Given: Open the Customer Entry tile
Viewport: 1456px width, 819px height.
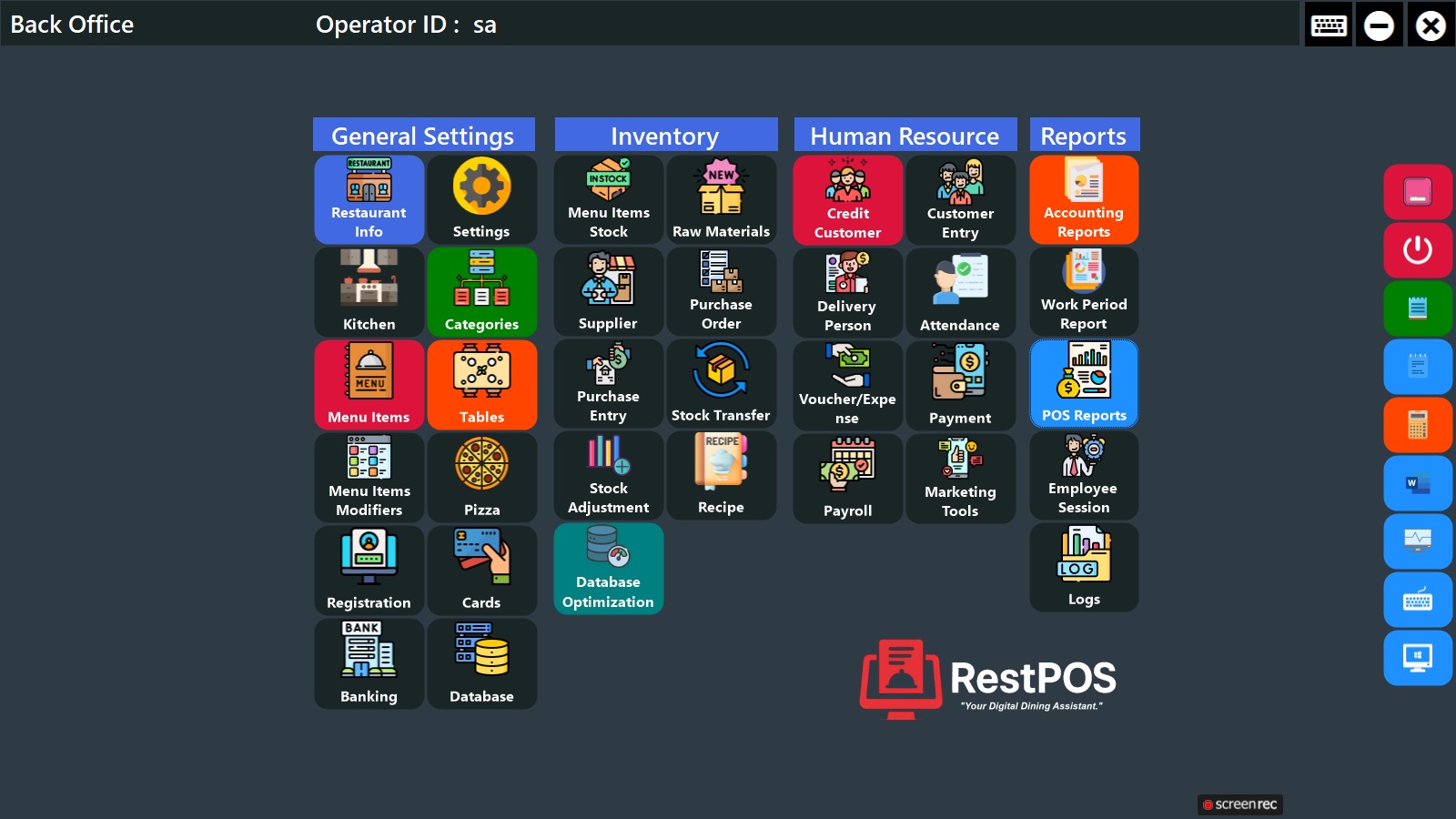Looking at the screenshot, I should click(960, 200).
